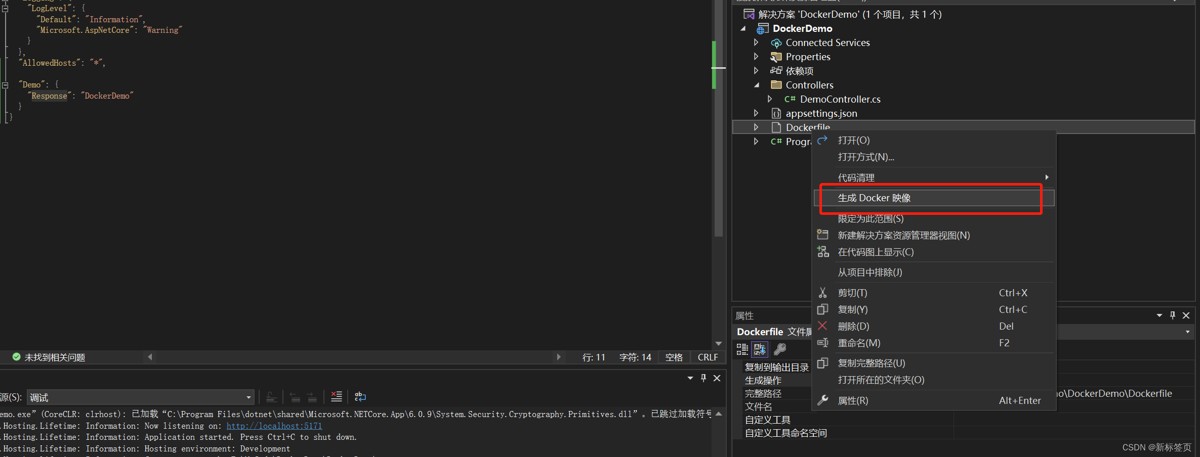Open Output panel window options arrow
The height and width of the screenshot is (457, 1200).
click(690, 379)
